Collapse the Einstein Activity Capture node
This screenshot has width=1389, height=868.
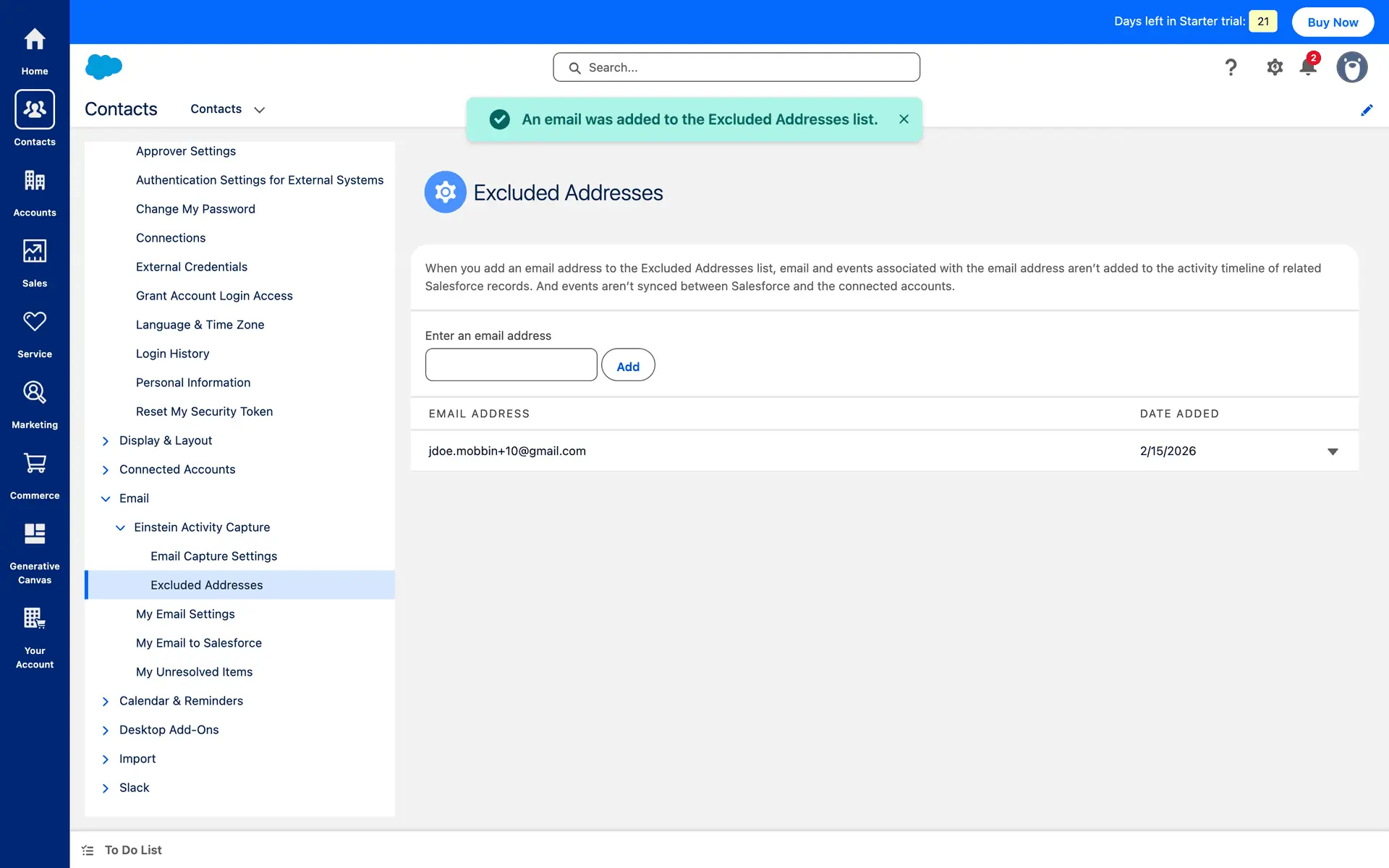coord(120,528)
